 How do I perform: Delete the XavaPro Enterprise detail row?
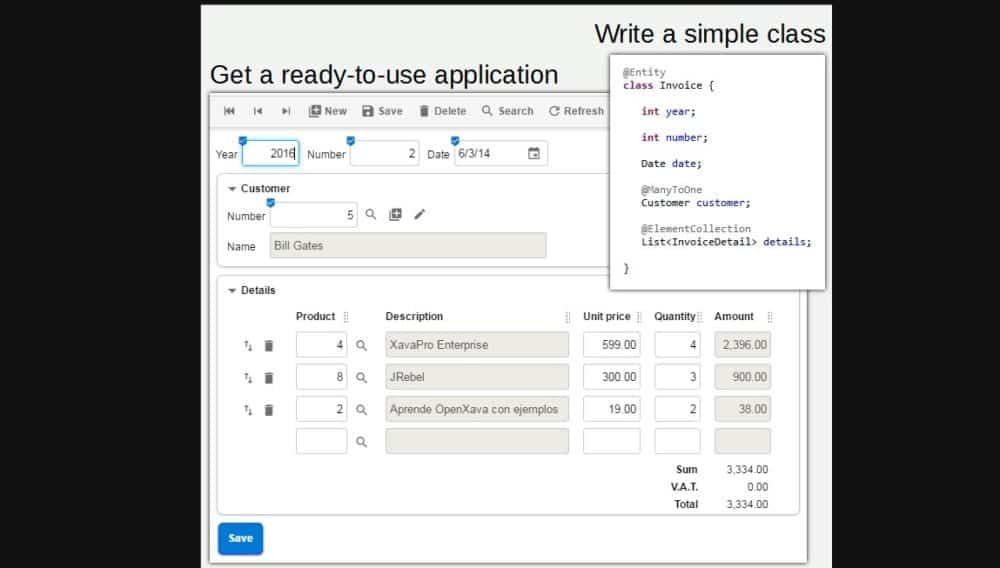269,346
